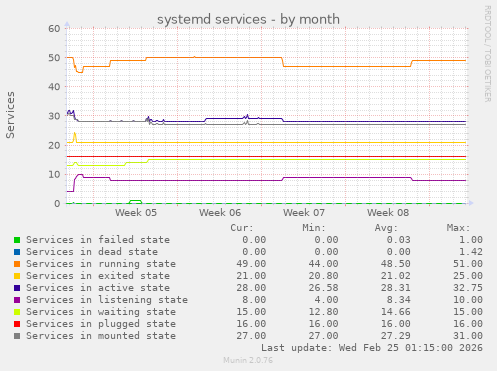Click the purple listening state legend swatch
497x371 pixels.
click(17, 300)
